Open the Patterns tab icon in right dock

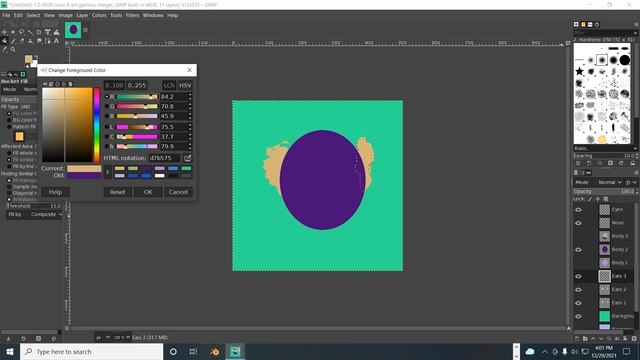tap(583, 24)
